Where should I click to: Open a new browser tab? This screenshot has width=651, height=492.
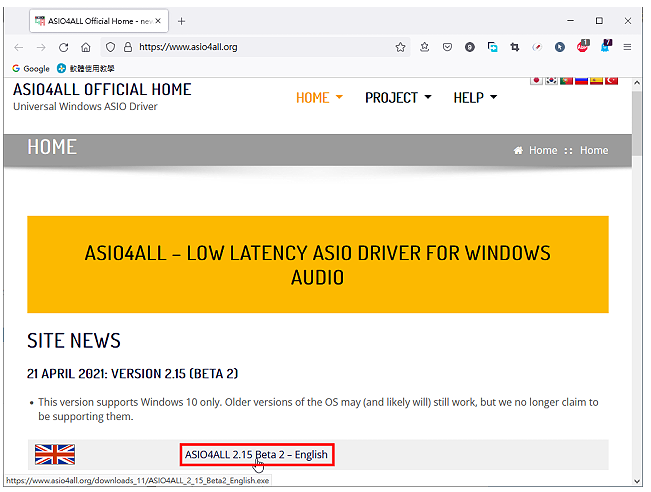tap(181, 21)
